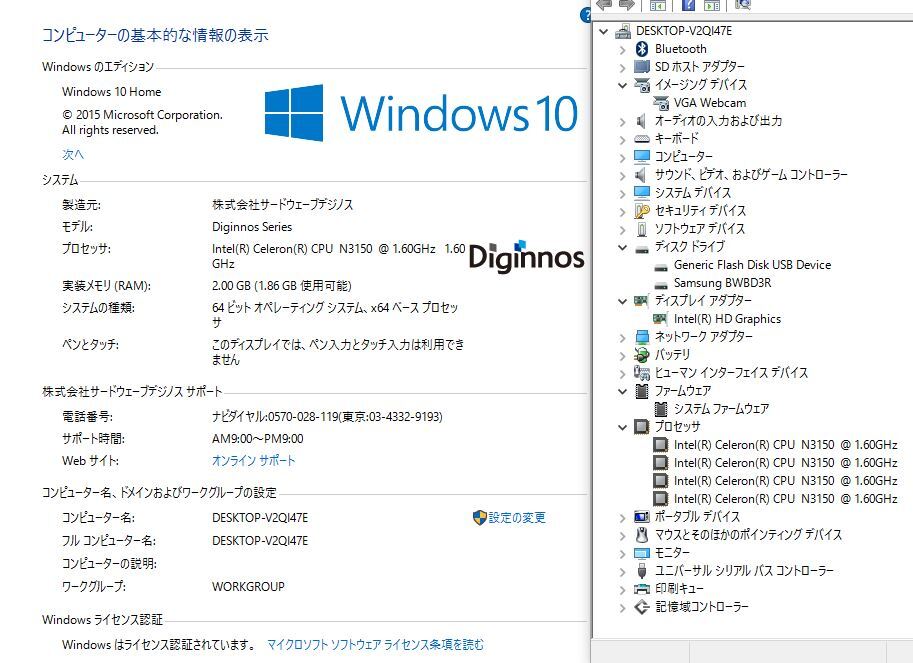913x663 pixels.
Task: Click the ソフトウェア デバイス icon
Action: [x=642, y=229]
